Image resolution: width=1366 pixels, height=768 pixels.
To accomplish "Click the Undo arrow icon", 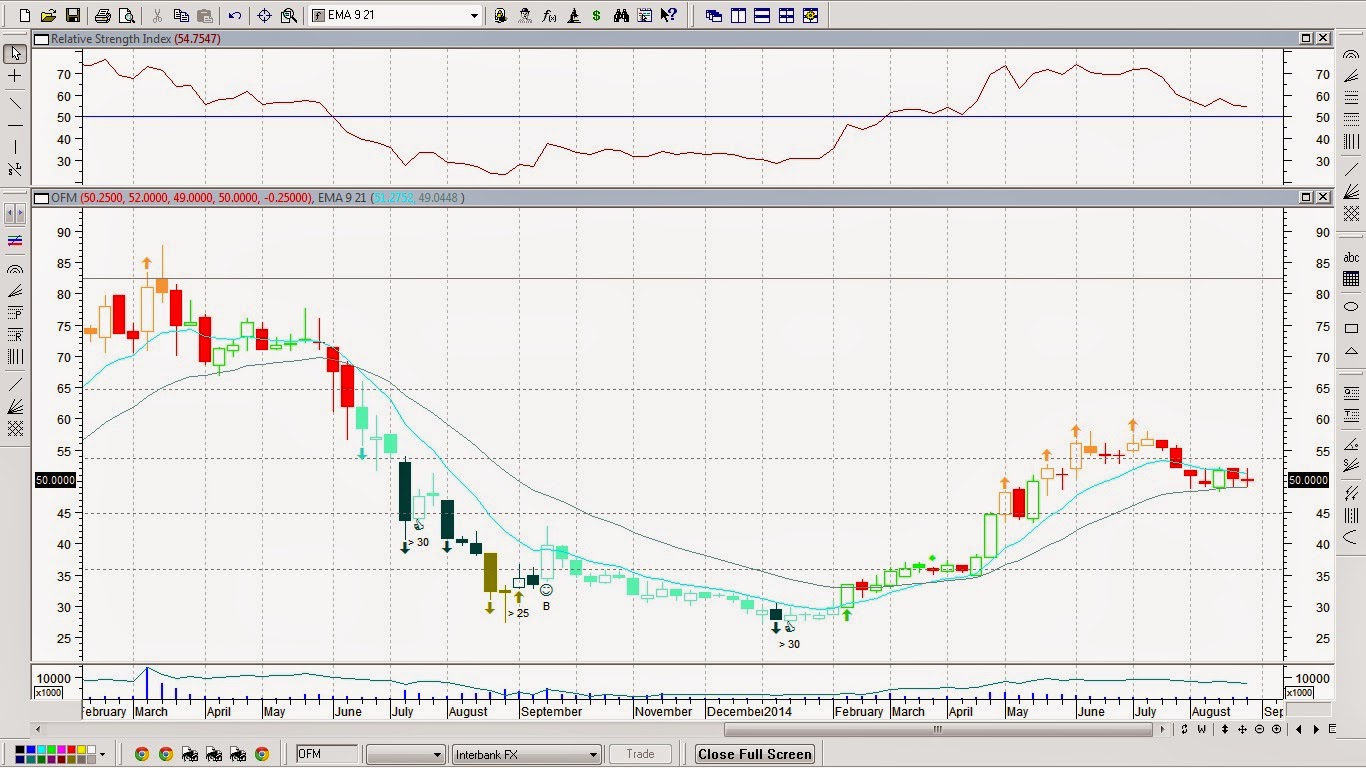I will coord(234,15).
